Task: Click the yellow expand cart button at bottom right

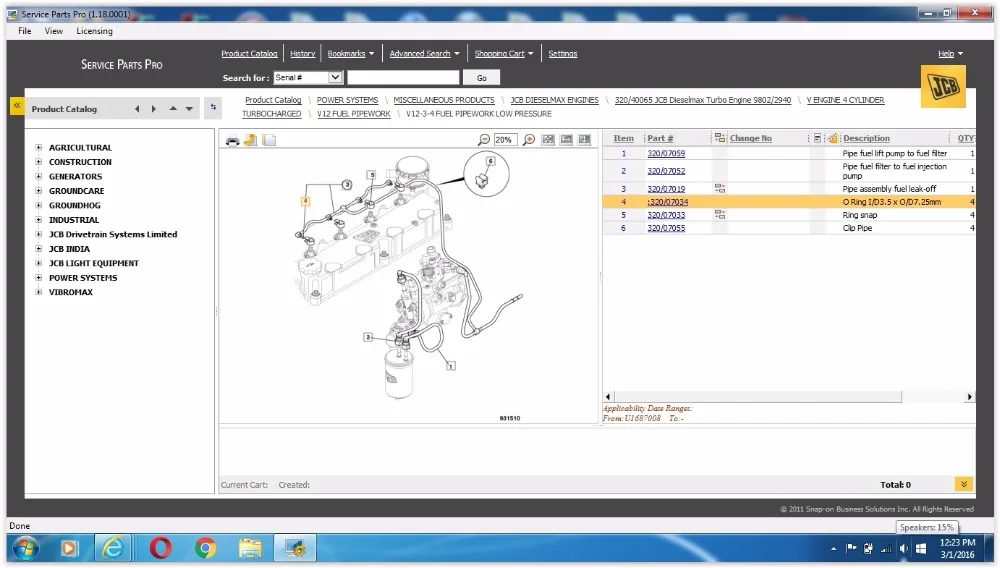Action: [x=964, y=485]
